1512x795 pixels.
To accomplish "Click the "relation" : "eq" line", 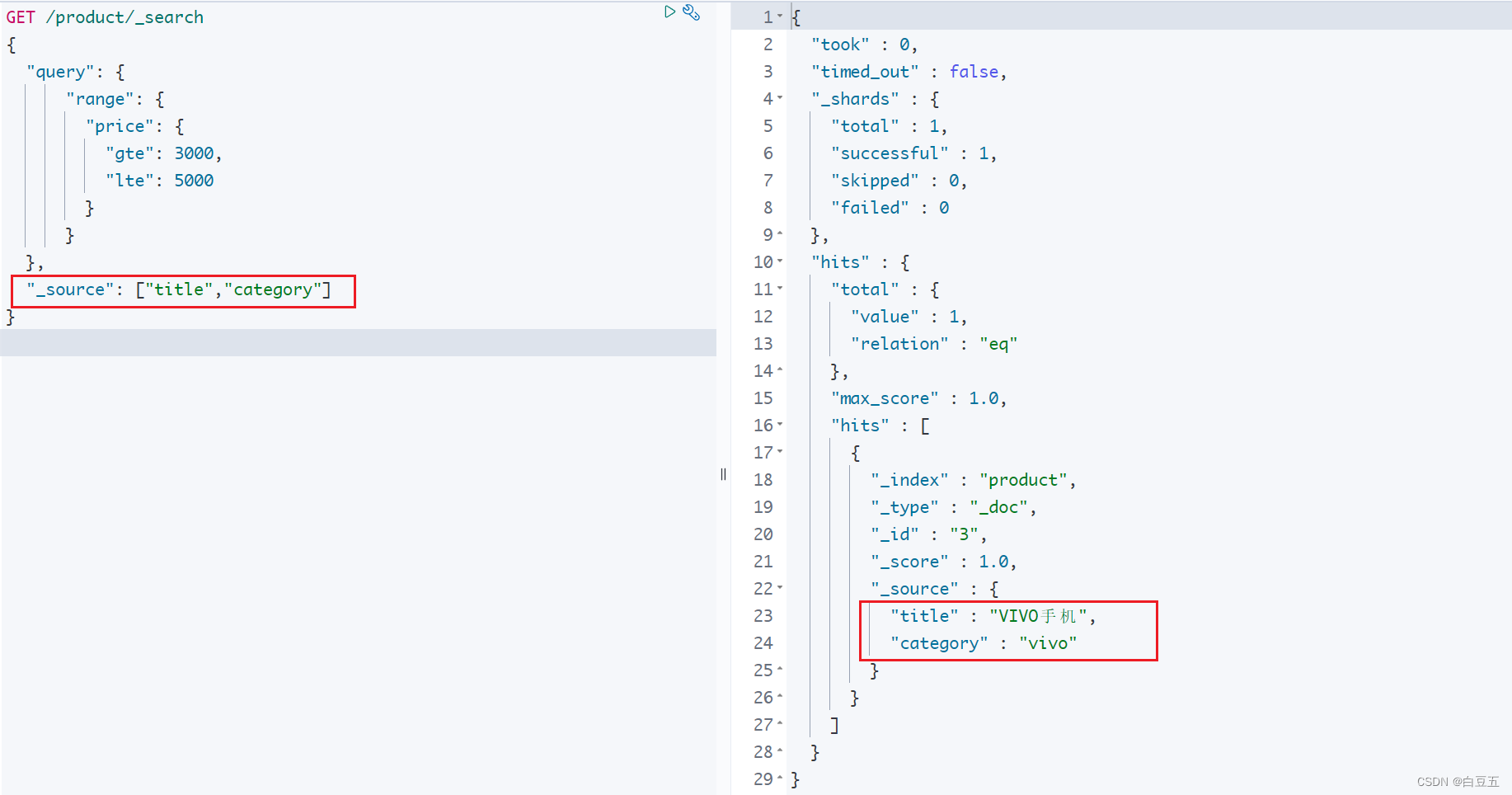I will pos(934,344).
